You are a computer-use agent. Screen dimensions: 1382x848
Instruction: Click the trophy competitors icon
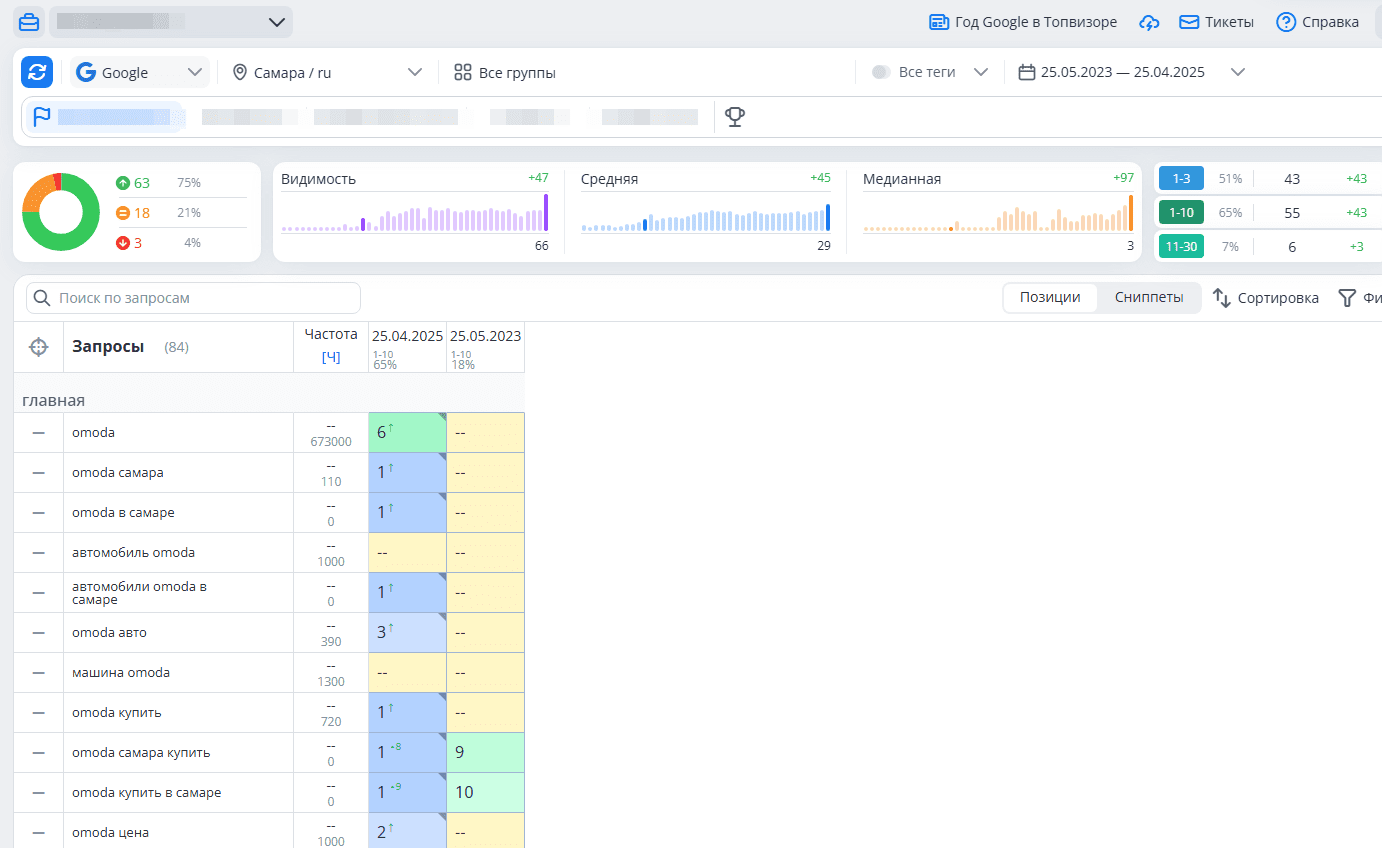click(735, 117)
